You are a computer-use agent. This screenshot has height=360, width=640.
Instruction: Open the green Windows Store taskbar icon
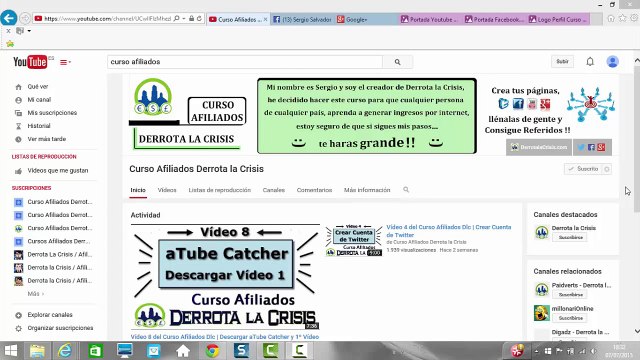[x=96, y=351]
